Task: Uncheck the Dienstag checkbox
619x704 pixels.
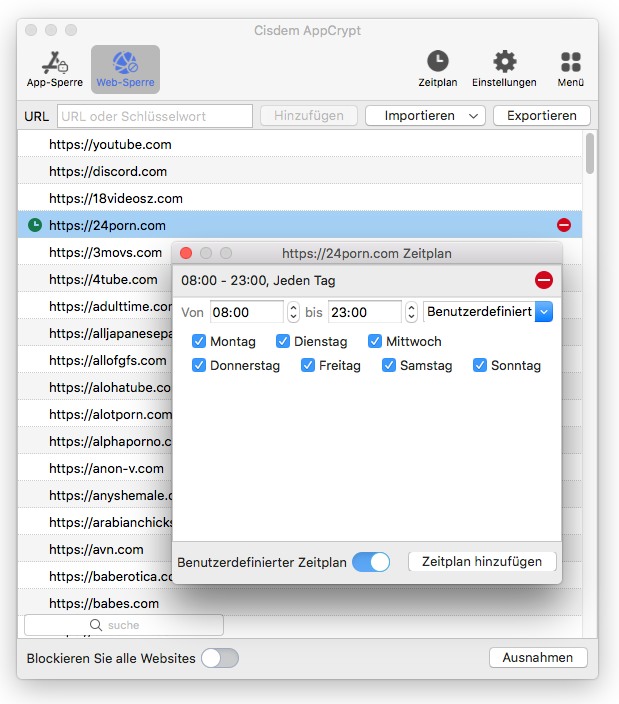Action: pyautogui.click(x=282, y=341)
